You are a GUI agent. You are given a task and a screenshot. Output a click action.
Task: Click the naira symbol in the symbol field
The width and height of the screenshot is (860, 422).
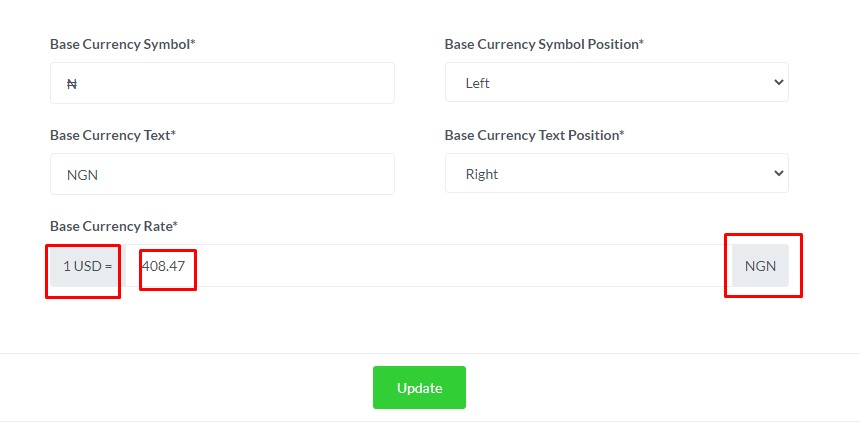(71, 84)
